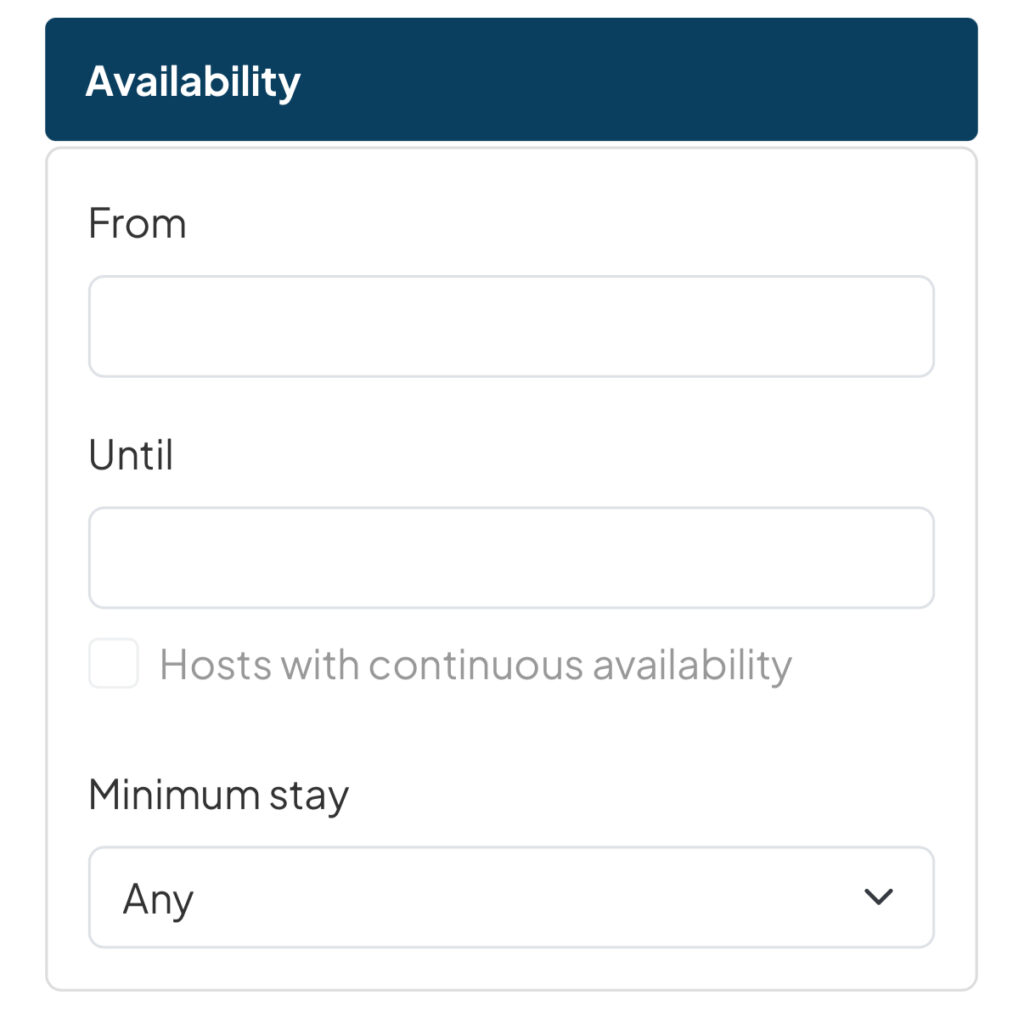Enable continuous availability host filter
Image resolution: width=1024 pixels, height=1018 pixels.
coord(114,664)
